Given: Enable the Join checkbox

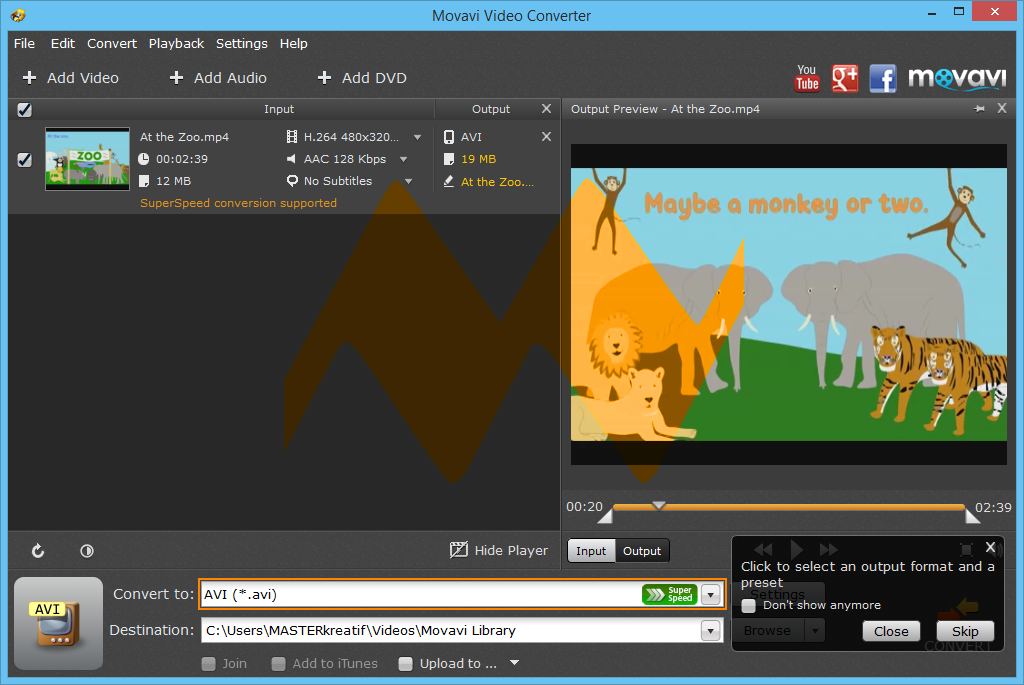Looking at the screenshot, I should [208, 663].
